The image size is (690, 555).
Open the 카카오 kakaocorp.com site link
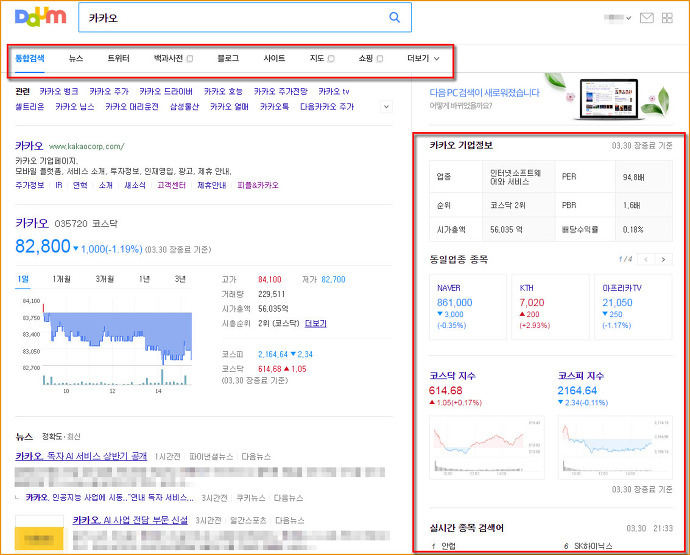(x=29, y=146)
